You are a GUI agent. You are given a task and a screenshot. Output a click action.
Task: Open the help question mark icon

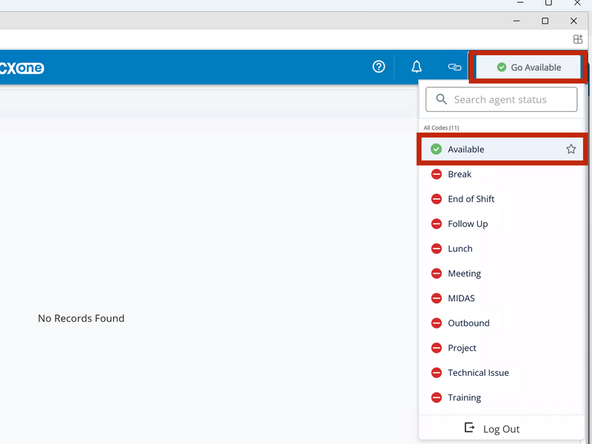379,67
